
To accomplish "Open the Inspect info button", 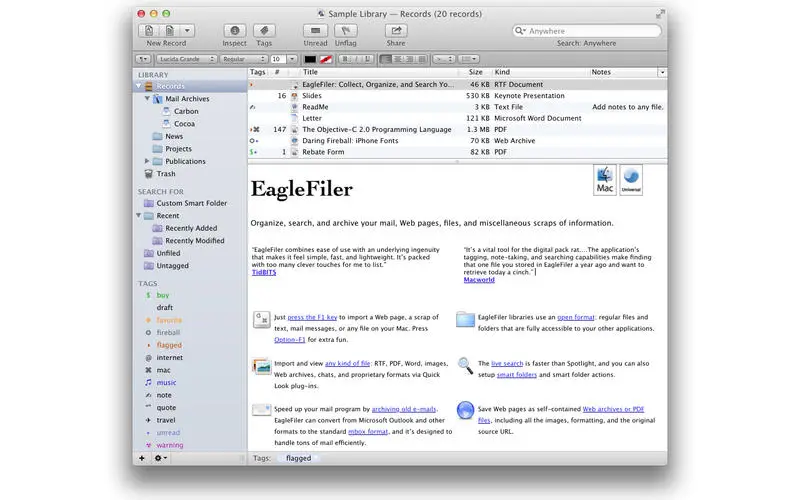I will pyautogui.click(x=234, y=31).
